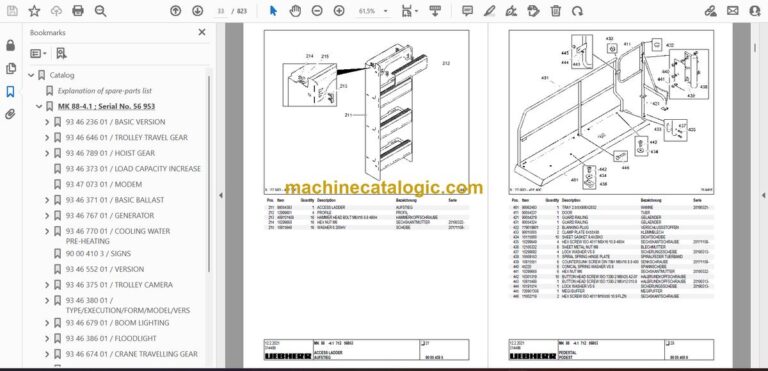The width and height of the screenshot is (768, 371).
Task: Expand the TROLLEY TRAVEL GEAR bookmark
Action: 47,138
